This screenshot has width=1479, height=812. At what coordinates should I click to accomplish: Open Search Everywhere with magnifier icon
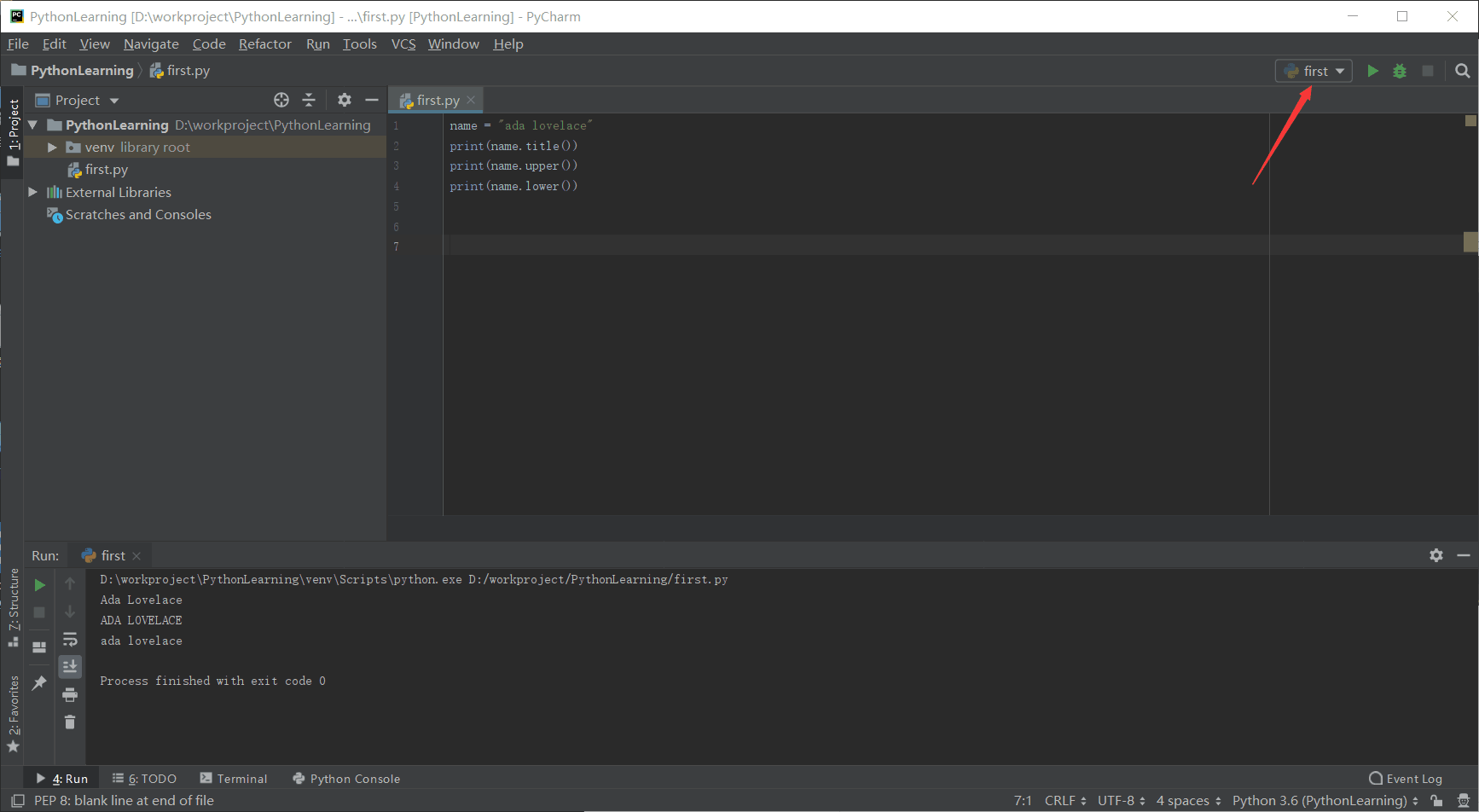pos(1464,71)
